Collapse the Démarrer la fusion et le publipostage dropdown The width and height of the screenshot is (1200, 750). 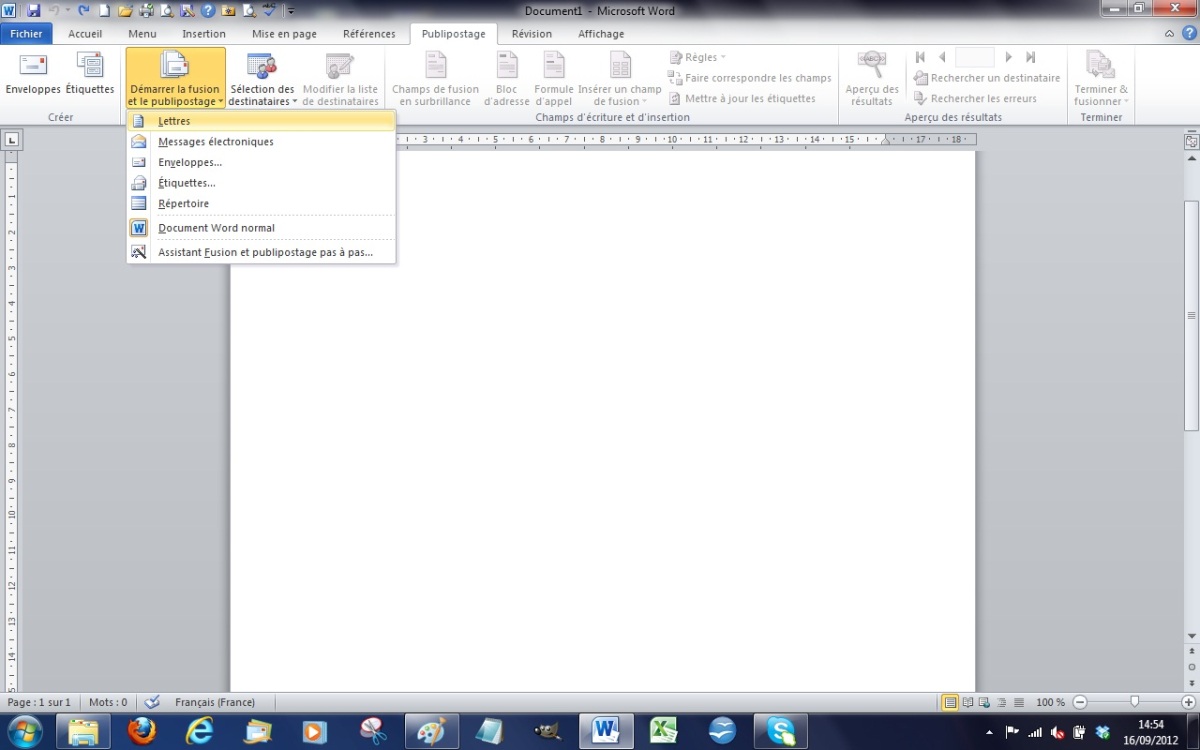175,78
